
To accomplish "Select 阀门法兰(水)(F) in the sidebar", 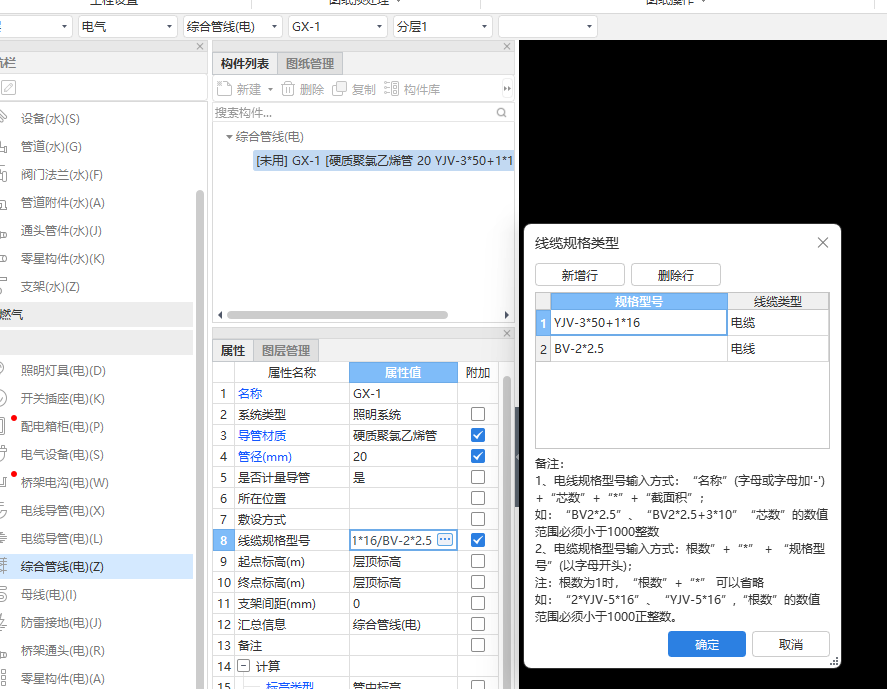I will [61, 175].
